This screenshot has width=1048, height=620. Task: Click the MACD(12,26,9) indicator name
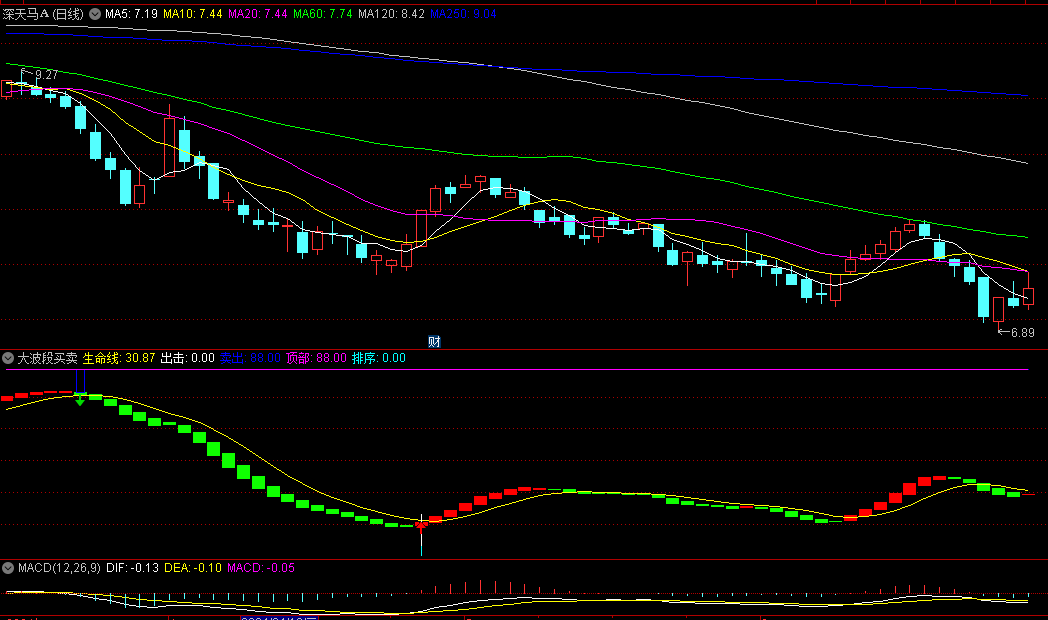click(59, 568)
